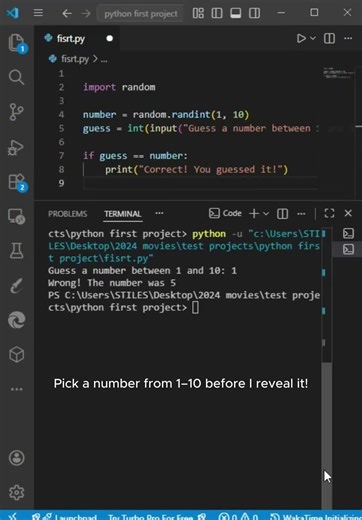Add a new terminal with plus icon
Screen dimensions: 362x520
(254, 213)
